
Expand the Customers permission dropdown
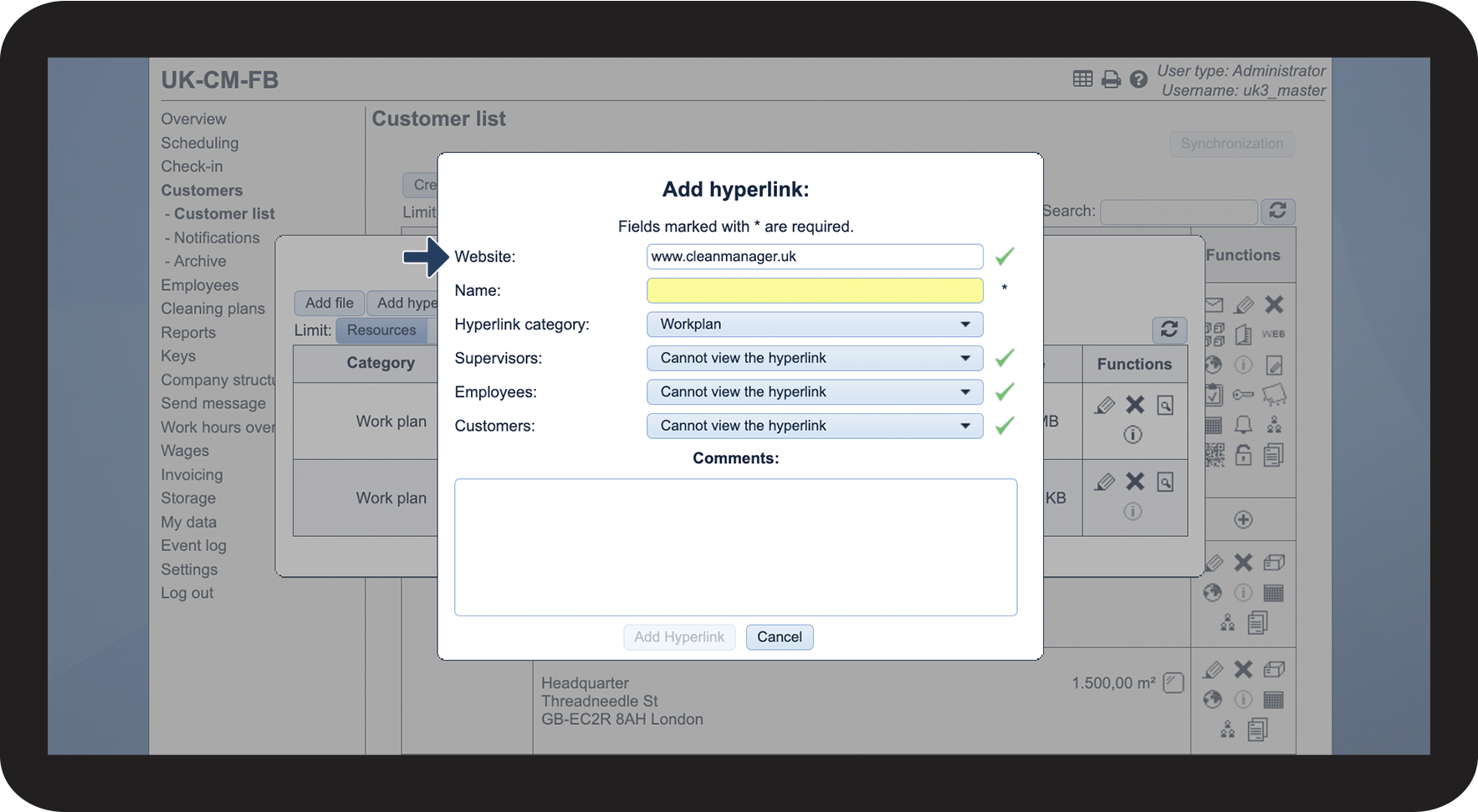point(815,426)
